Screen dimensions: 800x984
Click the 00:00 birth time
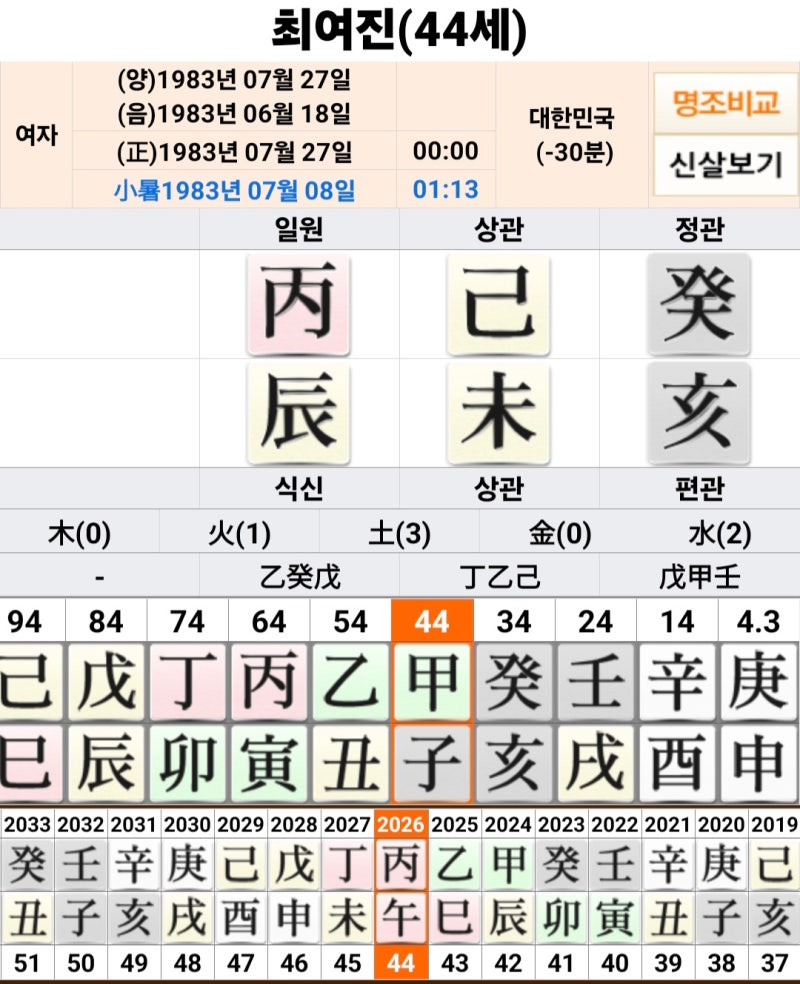pos(445,151)
